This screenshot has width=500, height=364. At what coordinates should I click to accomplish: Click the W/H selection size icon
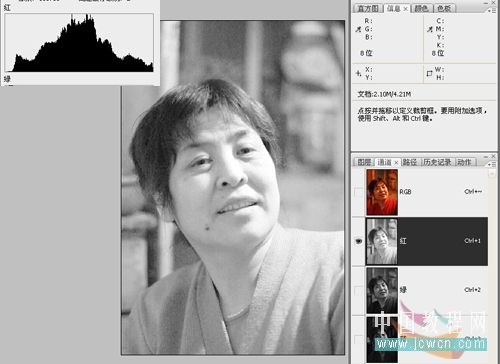click(x=429, y=73)
